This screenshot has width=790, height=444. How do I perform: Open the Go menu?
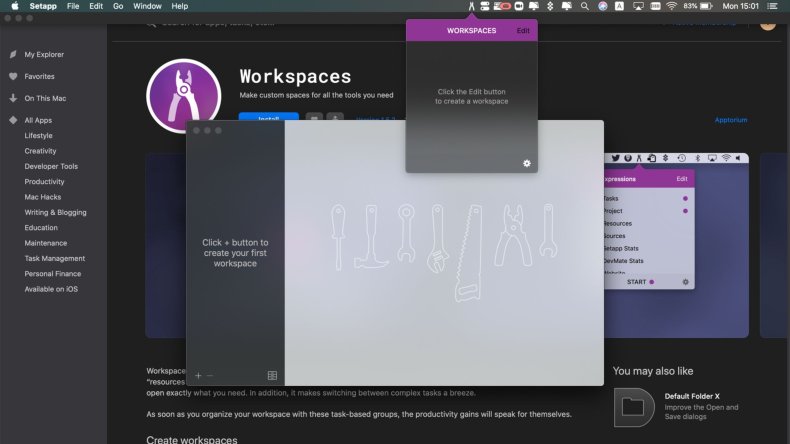tap(118, 6)
